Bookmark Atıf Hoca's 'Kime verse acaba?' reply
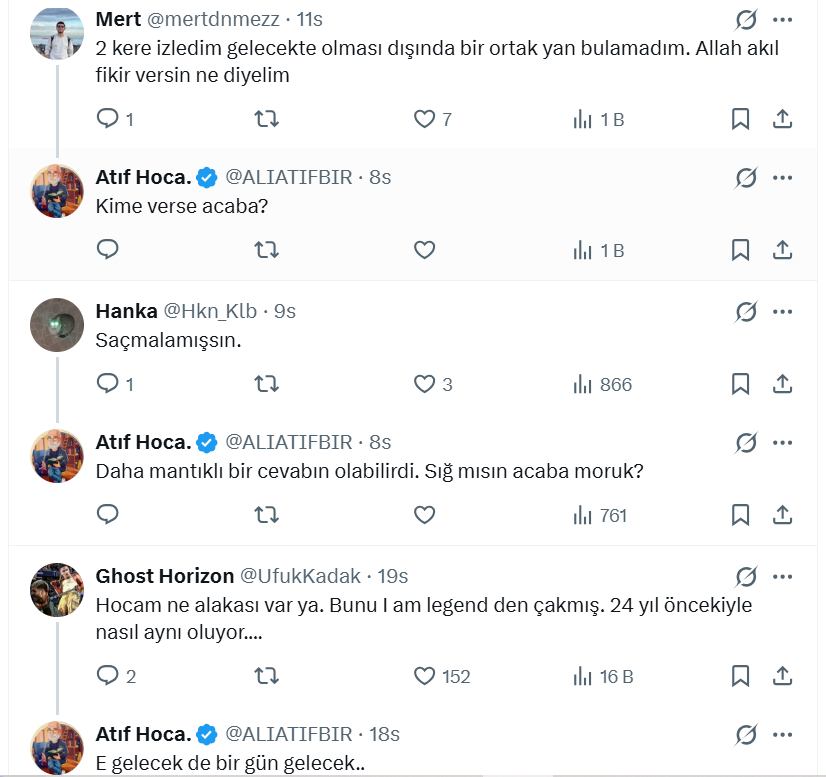The image size is (826, 777). click(740, 249)
